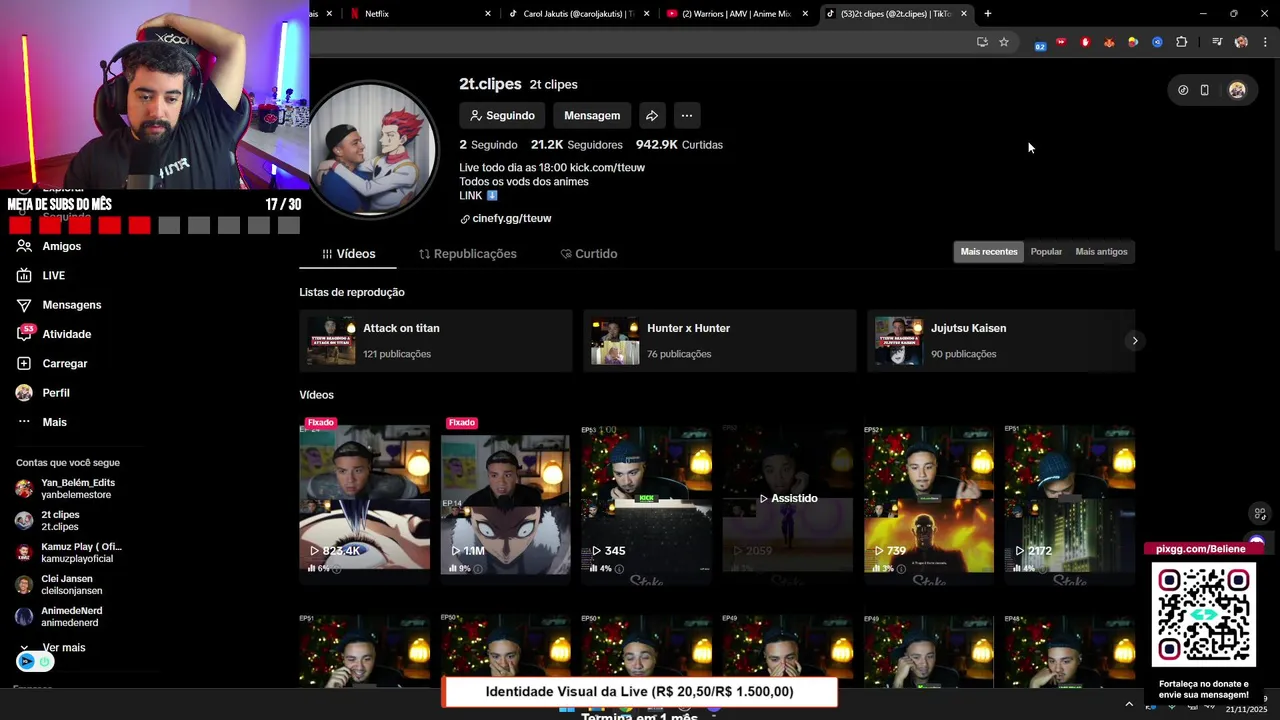Click the 21.2K Seguidores count
The width and height of the screenshot is (1280, 720).
[576, 145]
